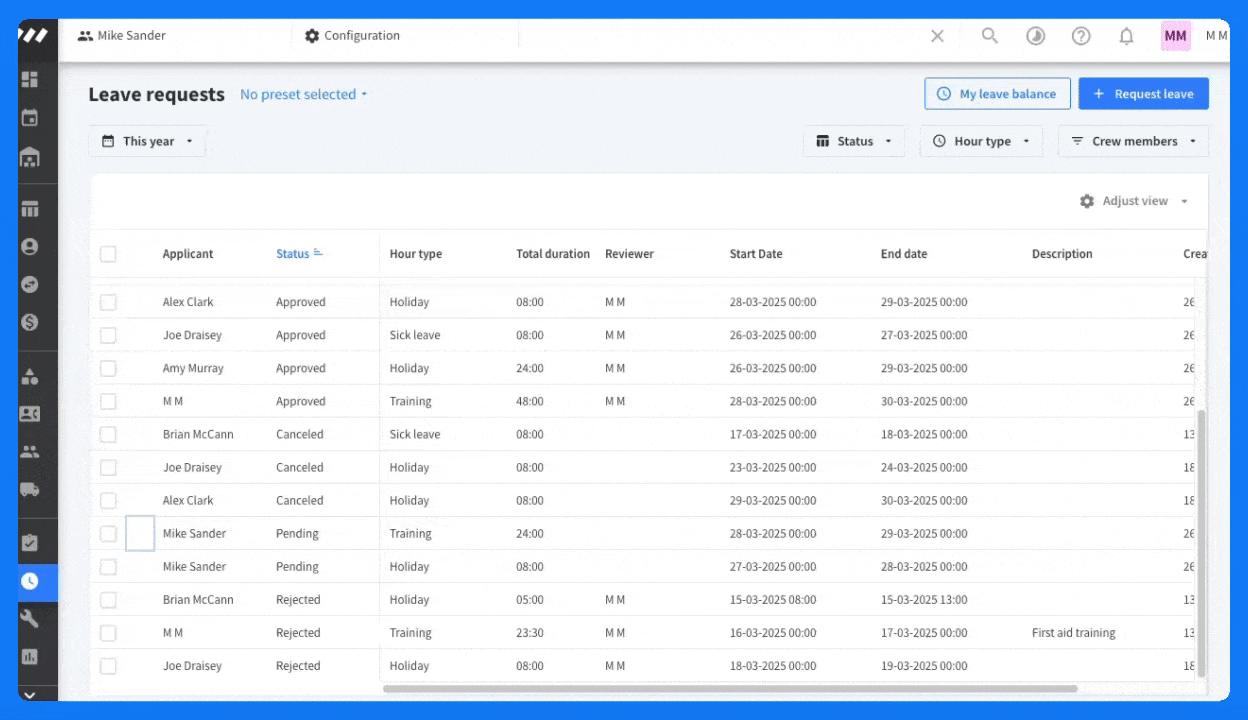Check the Alex Clark Approved row checkbox

coord(108,302)
